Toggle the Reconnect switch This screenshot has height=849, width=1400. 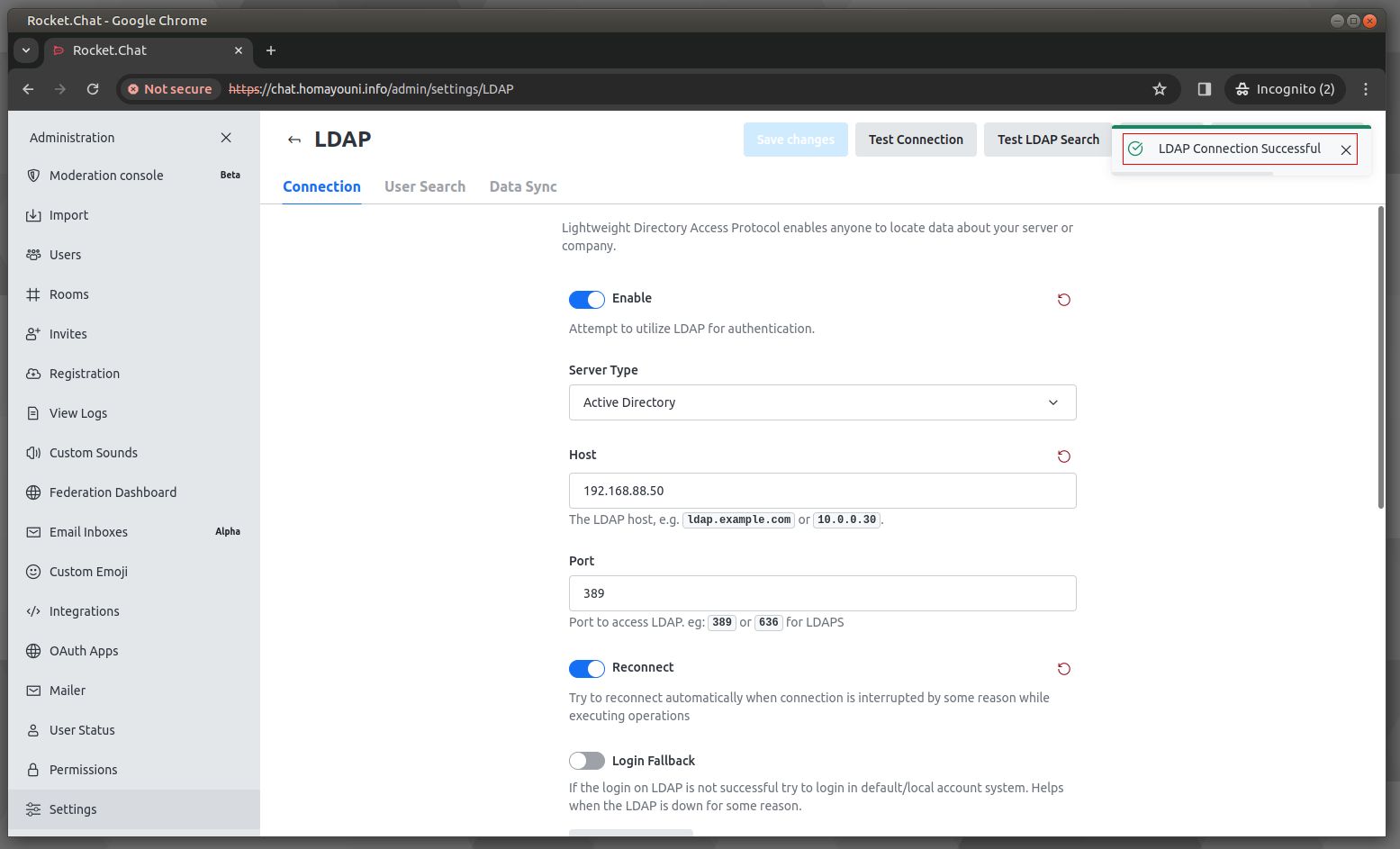tap(587, 669)
